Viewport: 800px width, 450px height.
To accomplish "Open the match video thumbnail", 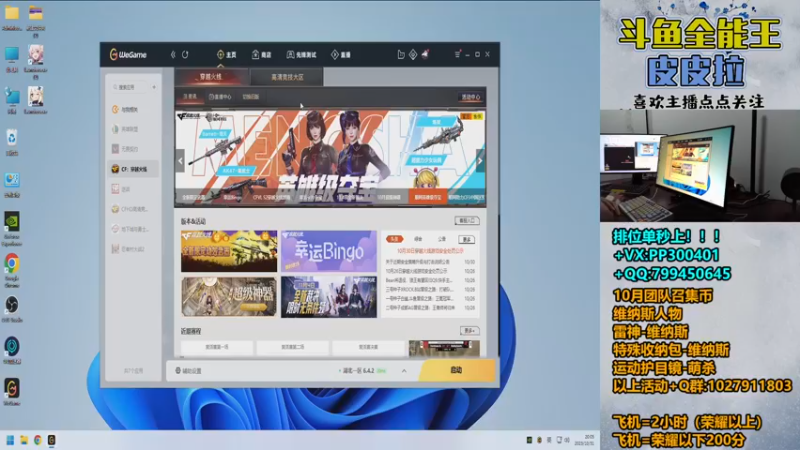I will [x=444, y=348].
